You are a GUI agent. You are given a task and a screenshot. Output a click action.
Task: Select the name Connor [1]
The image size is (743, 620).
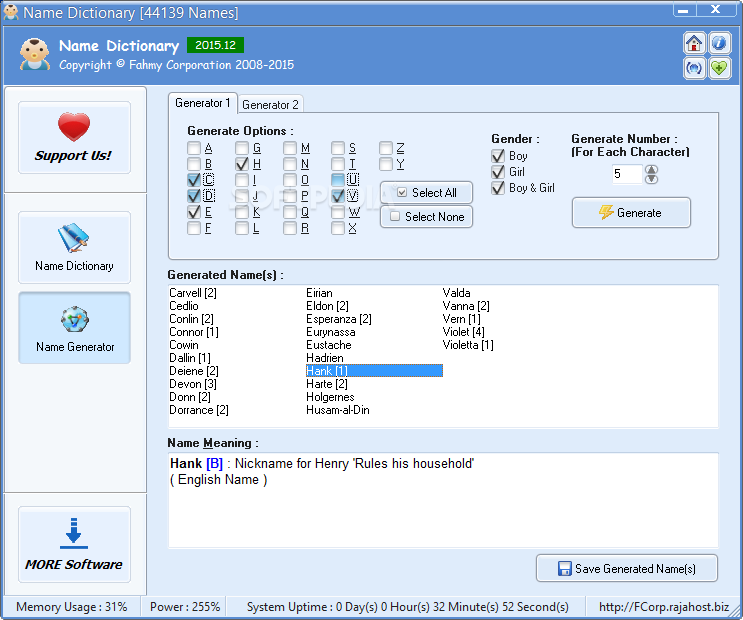194,332
